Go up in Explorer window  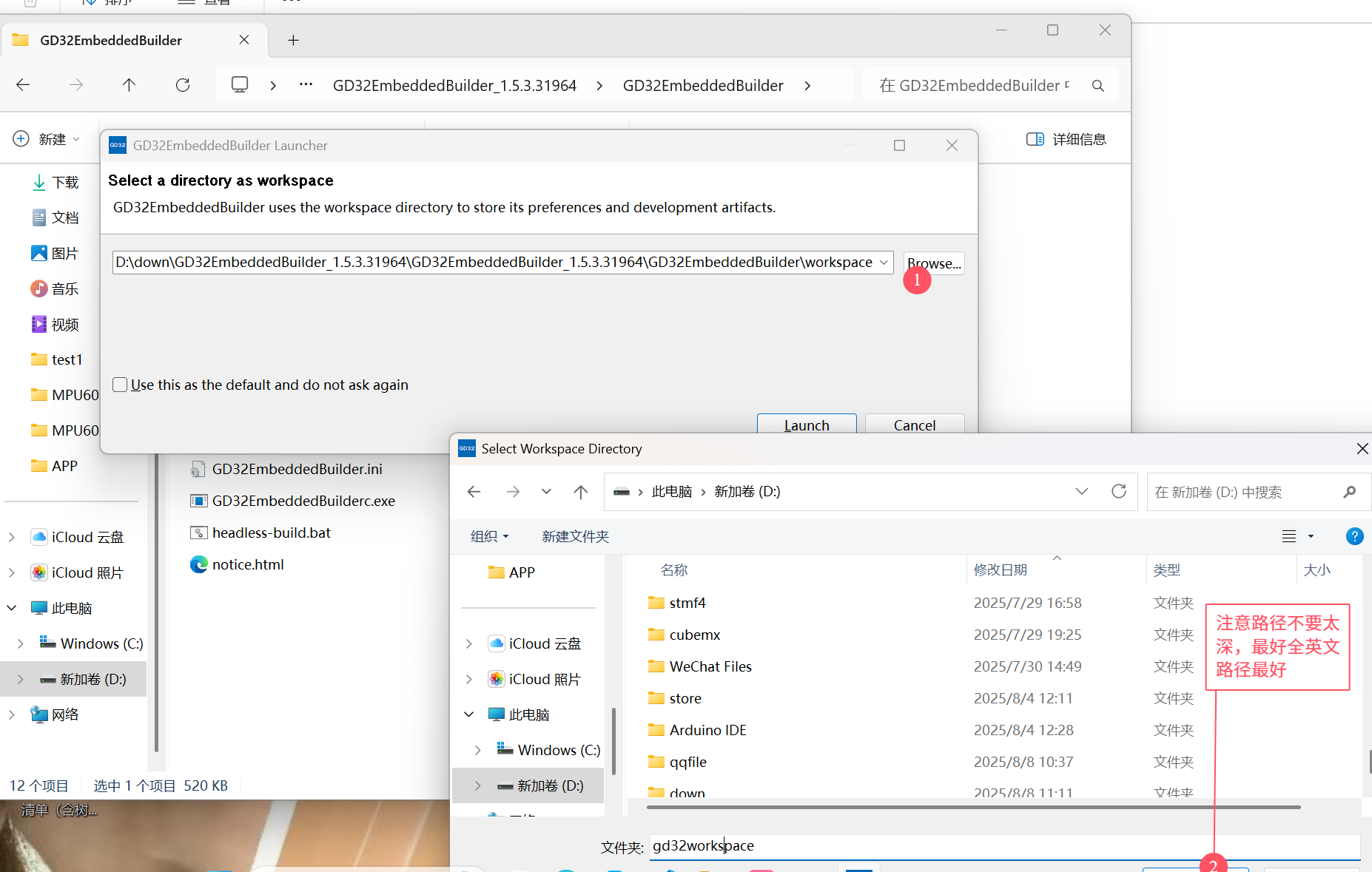pos(129,85)
